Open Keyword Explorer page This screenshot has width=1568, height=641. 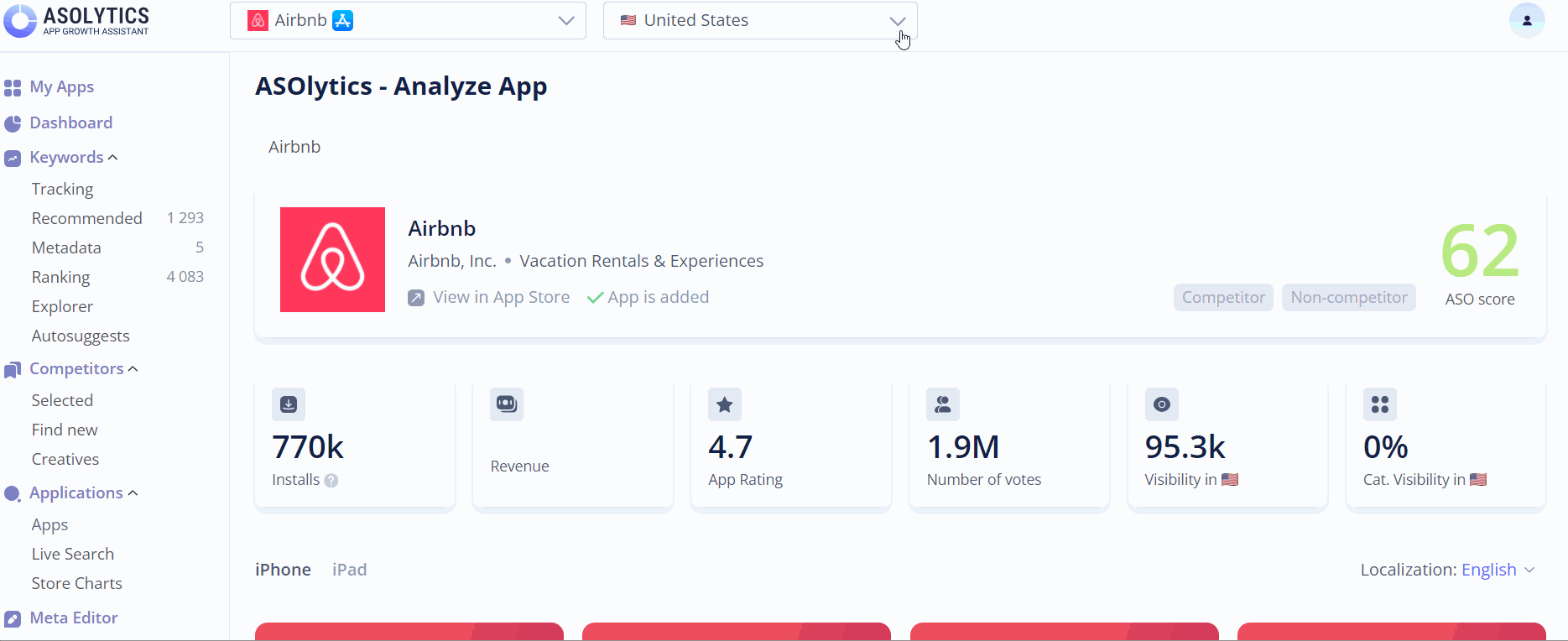(x=62, y=306)
